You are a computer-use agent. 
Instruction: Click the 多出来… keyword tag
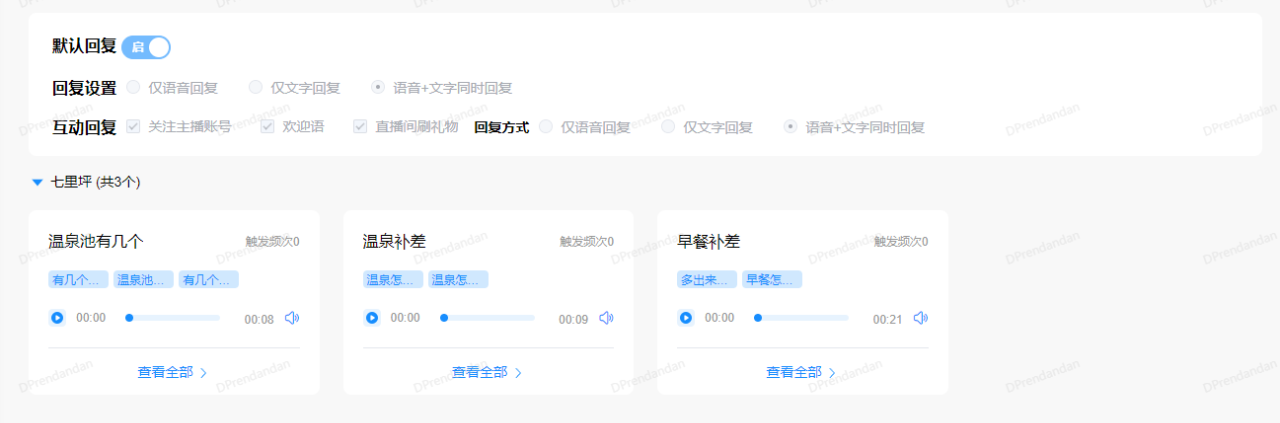[707, 280]
